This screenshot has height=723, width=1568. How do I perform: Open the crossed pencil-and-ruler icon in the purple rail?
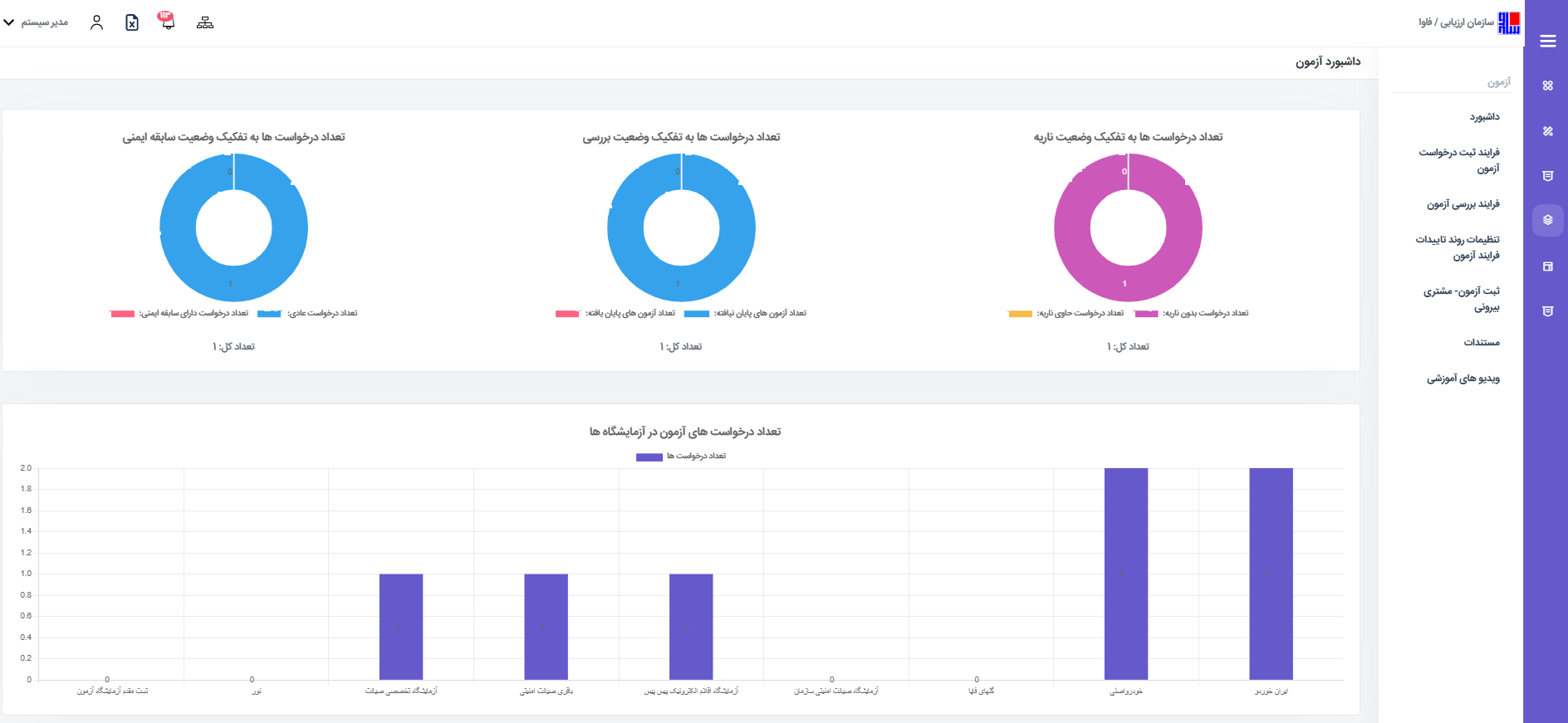click(1547, 131)
